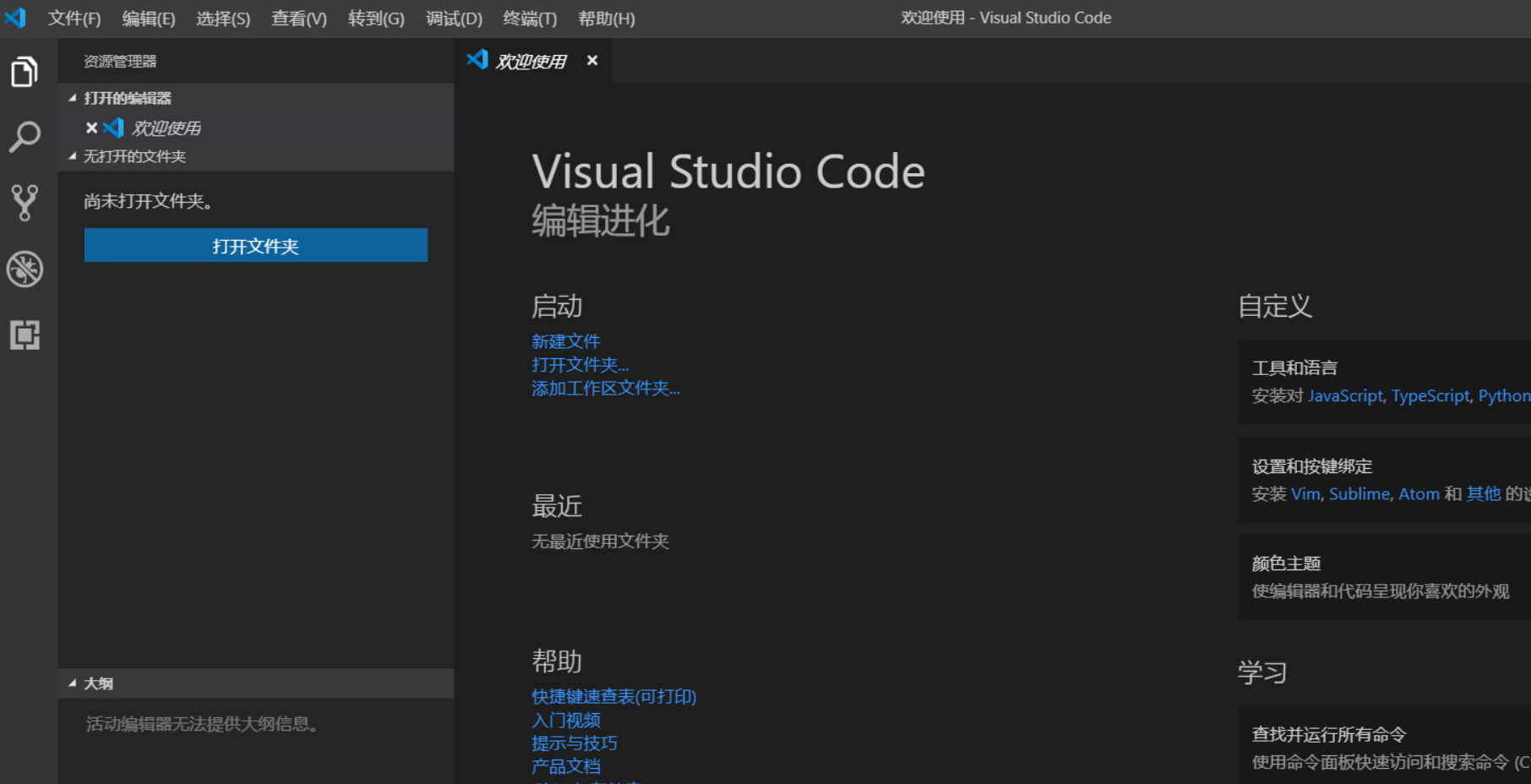Viewport: 1531px width, 784px height.
Task: Open the 颜色主题 card
Action: click(x=1385, y=577)
